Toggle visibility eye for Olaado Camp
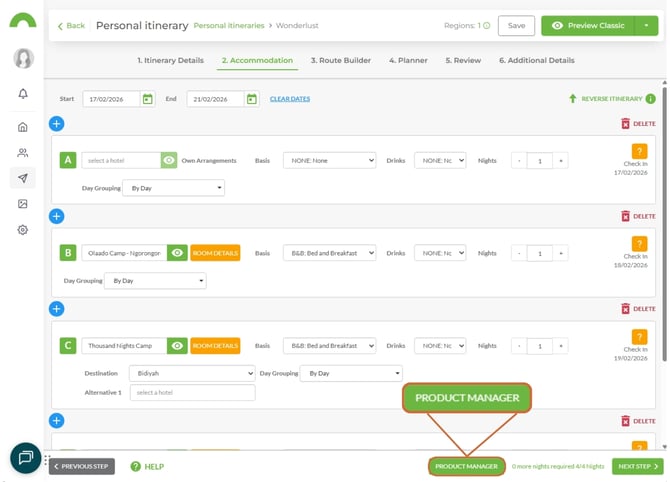This screenshot has height=482, width=670. tap(177, 253)
